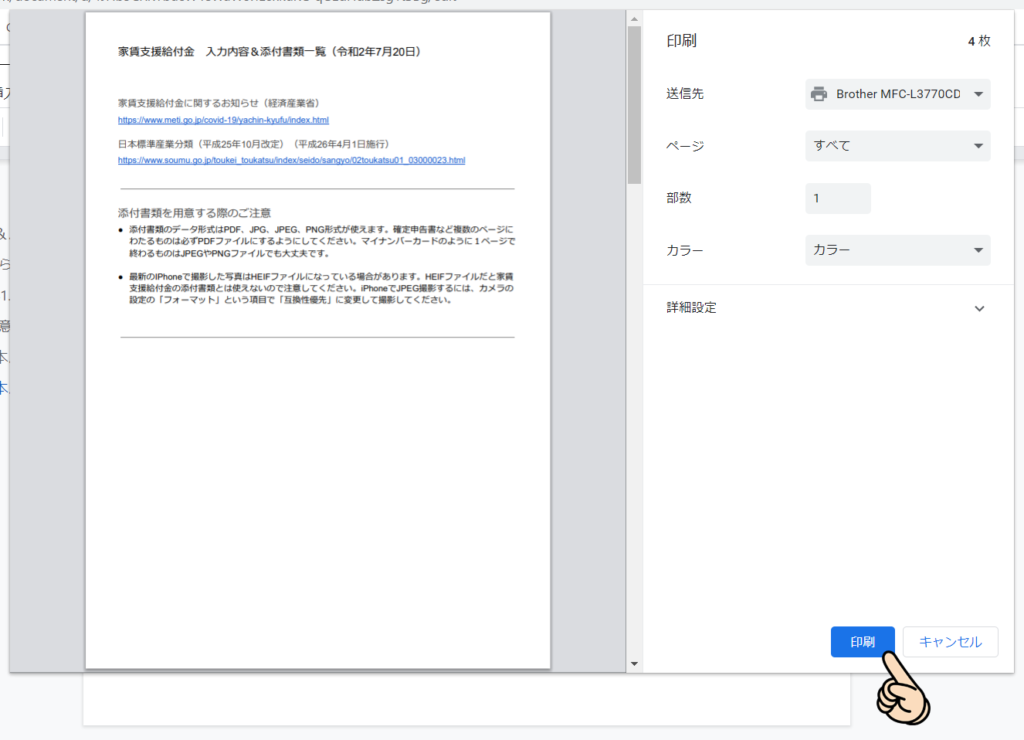Click the printer icon in the destination field
The height and width of the screenshot is (740, 1024).
click(x=820, y=94)
